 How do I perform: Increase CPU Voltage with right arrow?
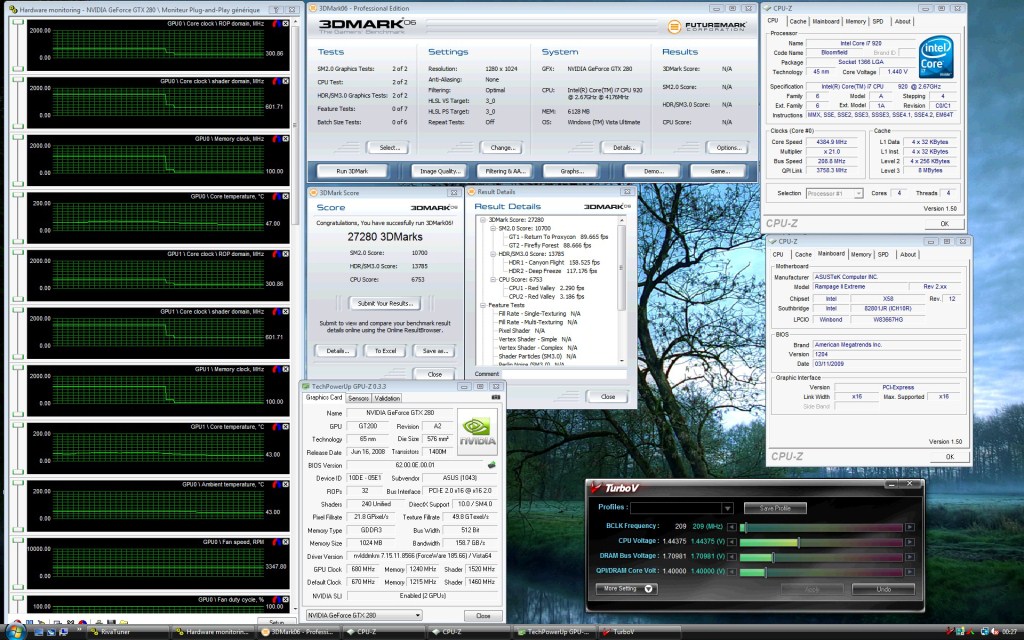click(x=909, y=541)
